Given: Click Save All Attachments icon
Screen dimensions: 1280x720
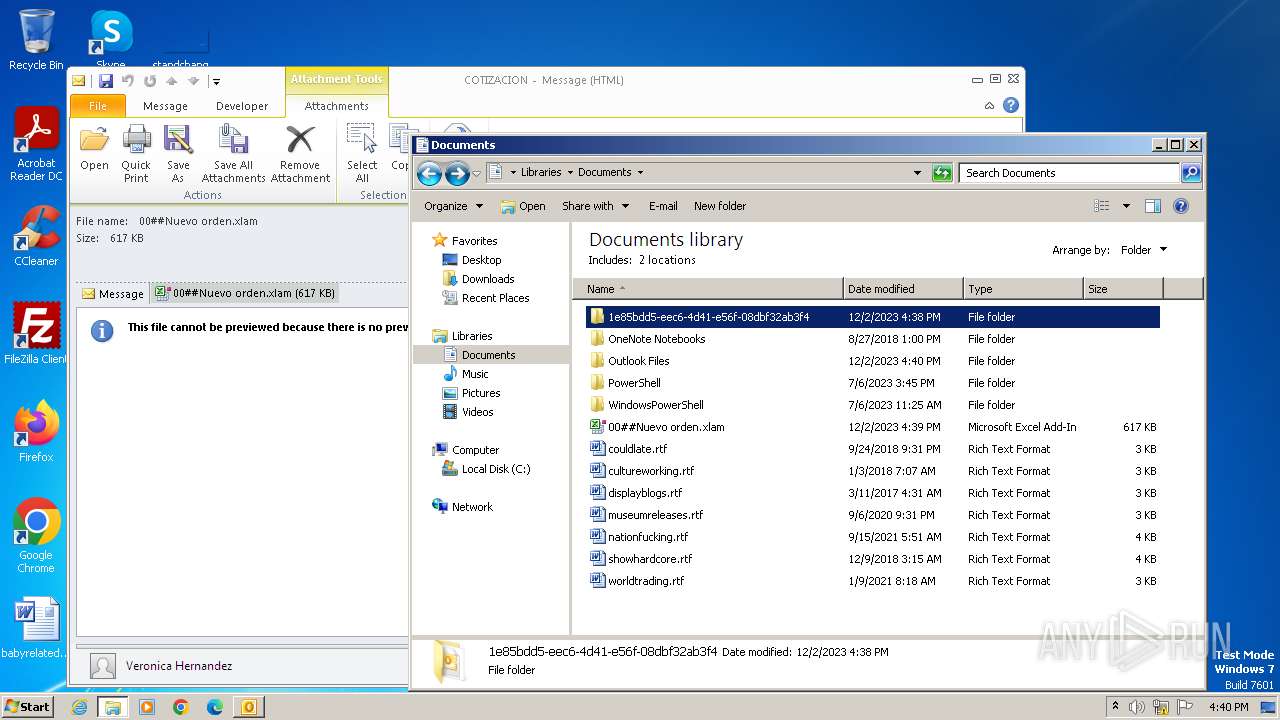Looking at the screenshot, I should (233, 154).
